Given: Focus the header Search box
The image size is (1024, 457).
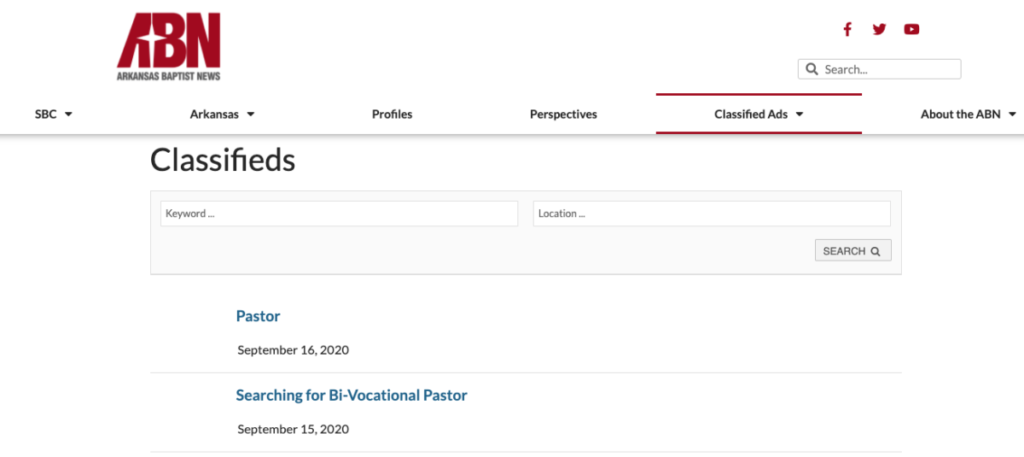Looking at the screenshot, I should click(x=879, y=69).
